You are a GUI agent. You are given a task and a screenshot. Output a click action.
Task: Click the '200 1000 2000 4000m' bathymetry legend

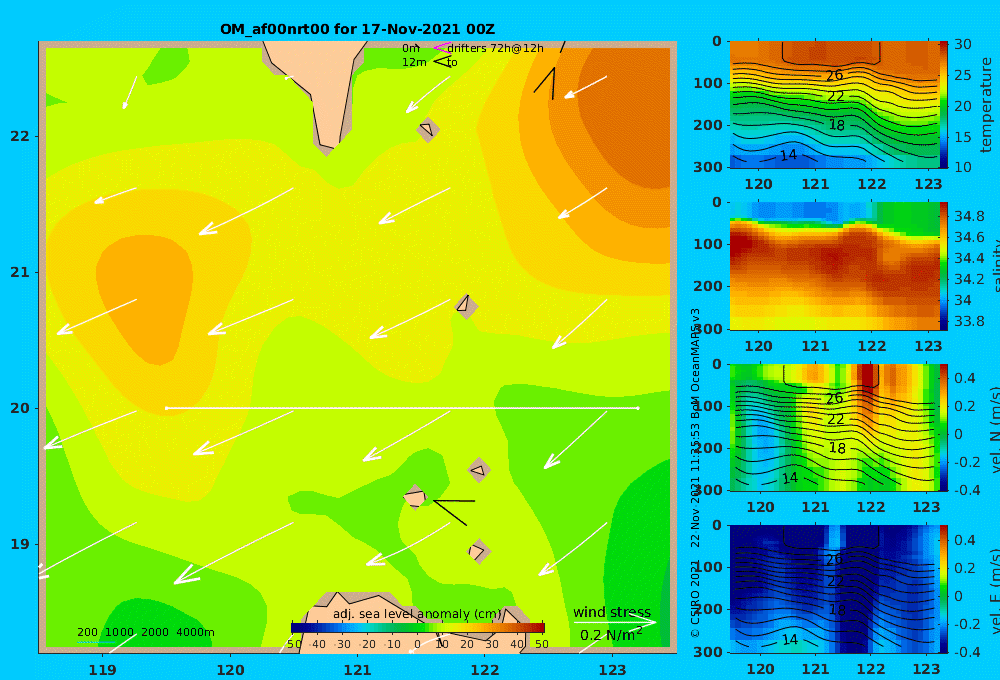(x=146, y=632)
